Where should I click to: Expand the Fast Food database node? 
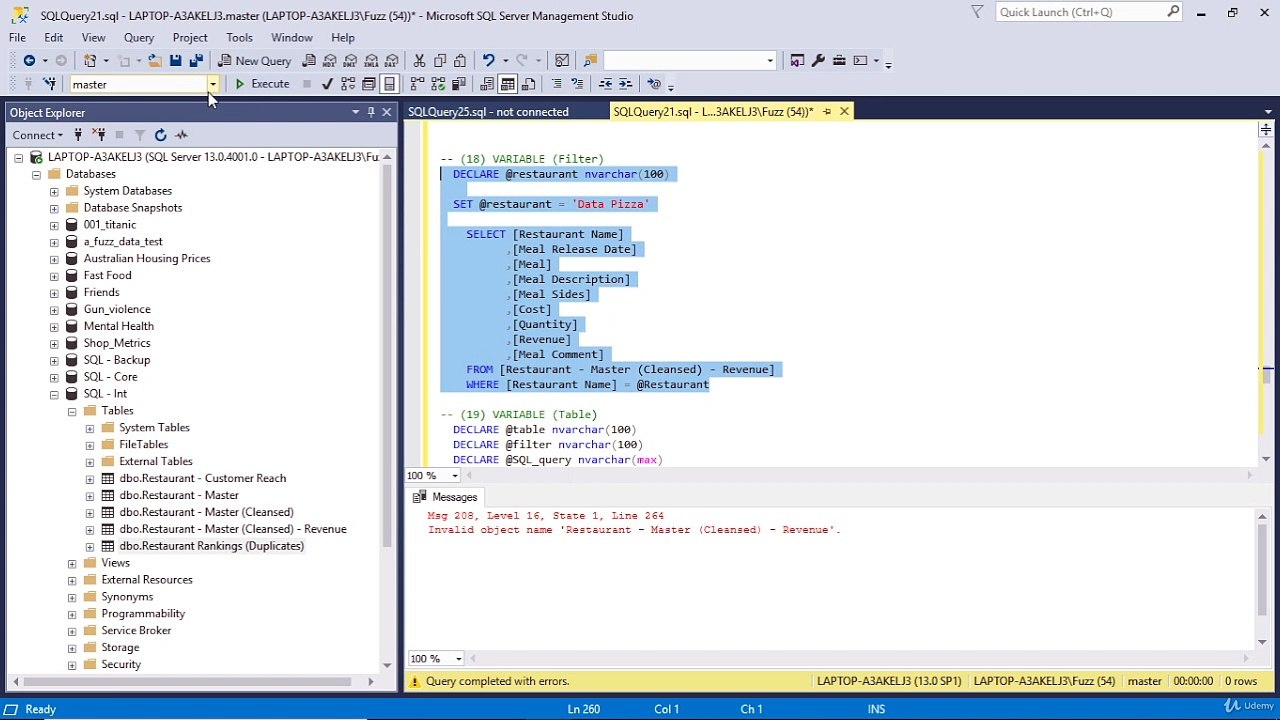click(x=54, y=275)
